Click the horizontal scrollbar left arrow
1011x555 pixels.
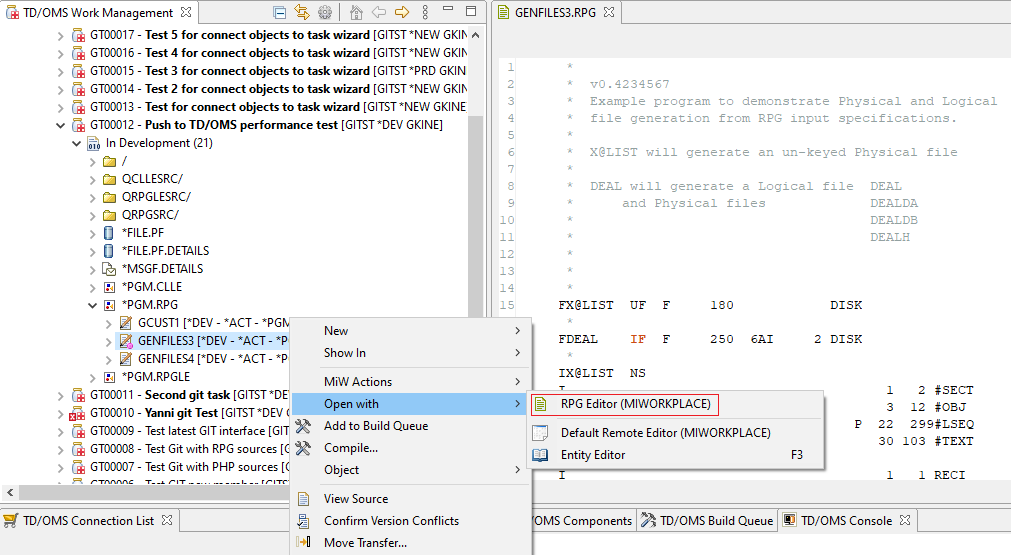[x=10, y=493]
